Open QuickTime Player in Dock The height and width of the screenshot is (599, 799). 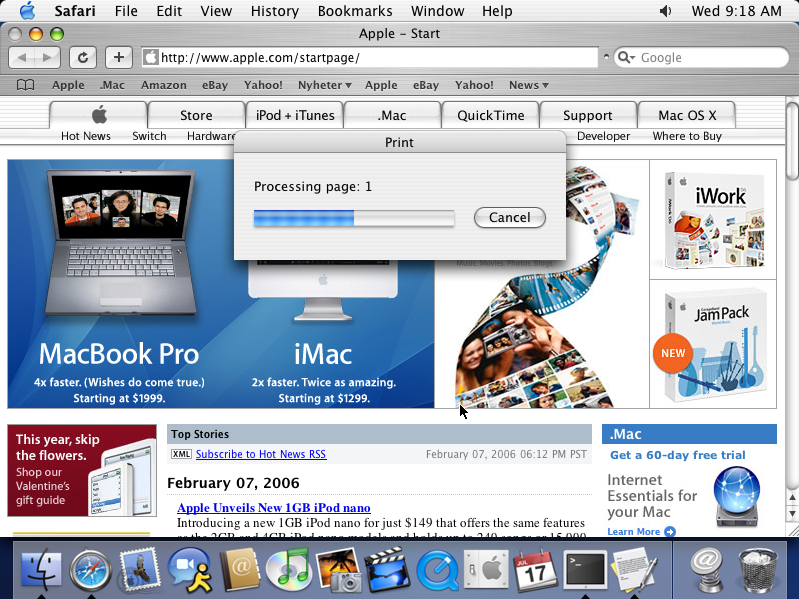pyautogui.click(x=437, y=570)
